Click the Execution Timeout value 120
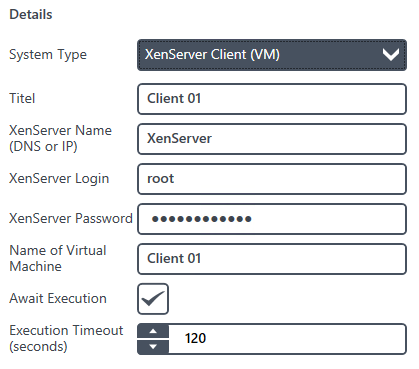The width and height of the screenshot is (419, 369). coord(195,338)
